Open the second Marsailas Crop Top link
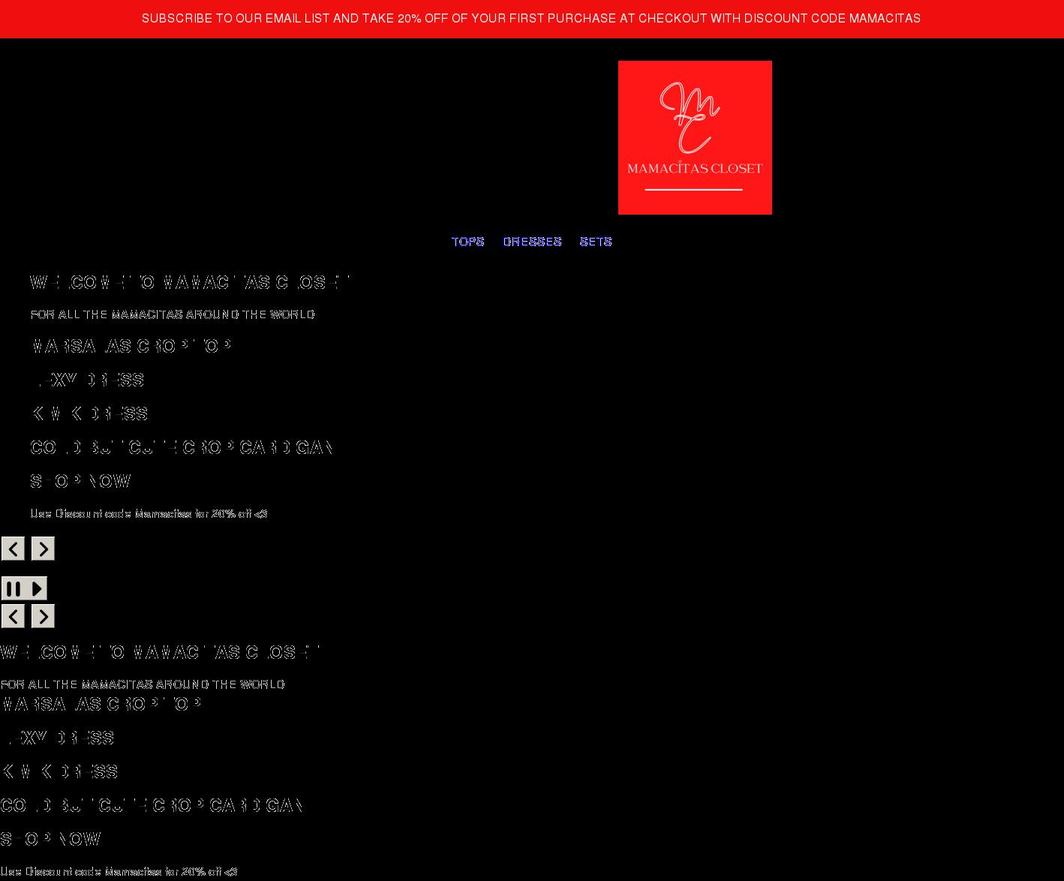Screen dimensions: 1064x881 point(101,704)
